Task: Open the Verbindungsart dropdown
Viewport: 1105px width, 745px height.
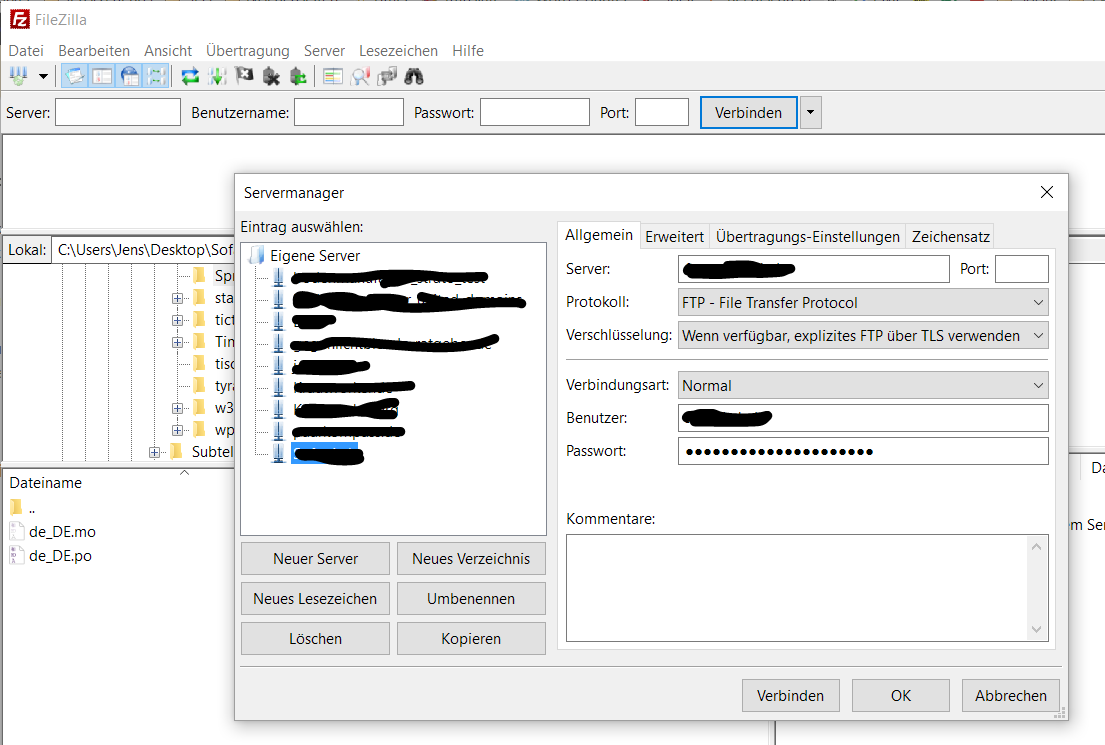Action: tap(863, 386)
